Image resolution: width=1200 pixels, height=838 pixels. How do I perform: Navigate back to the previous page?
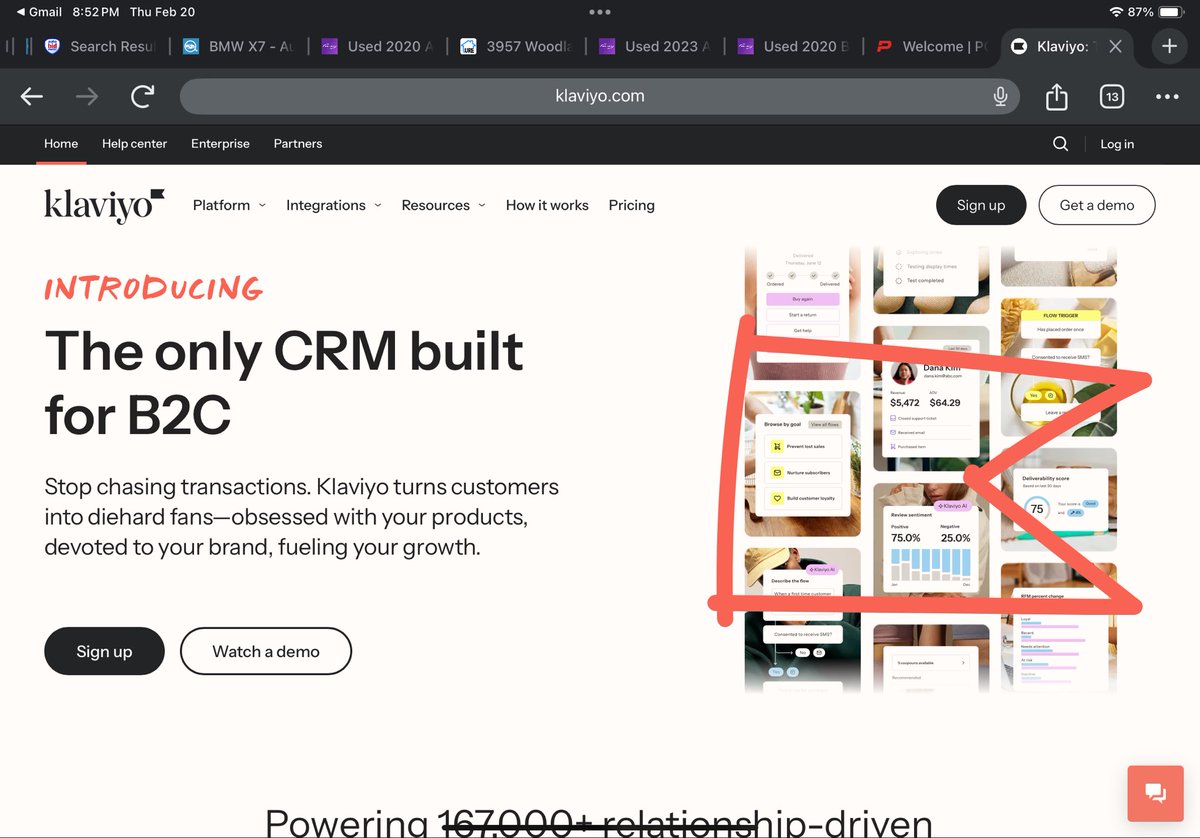tap(31, 96)
